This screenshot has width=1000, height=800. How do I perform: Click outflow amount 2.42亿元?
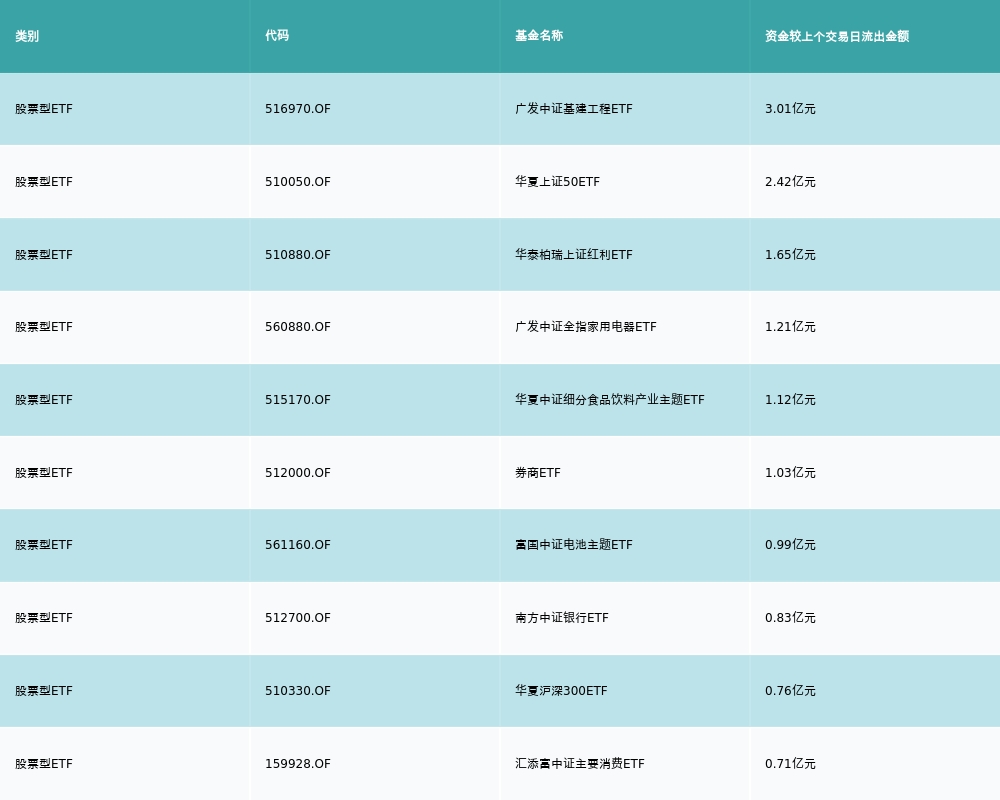point(790,182)
